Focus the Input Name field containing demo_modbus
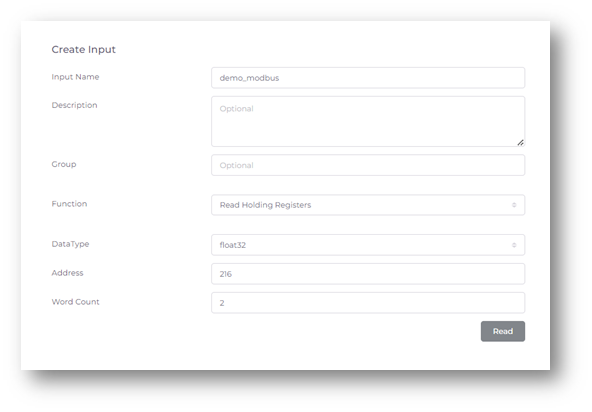This screenshot has height=412, width=592. click(368, 78)
